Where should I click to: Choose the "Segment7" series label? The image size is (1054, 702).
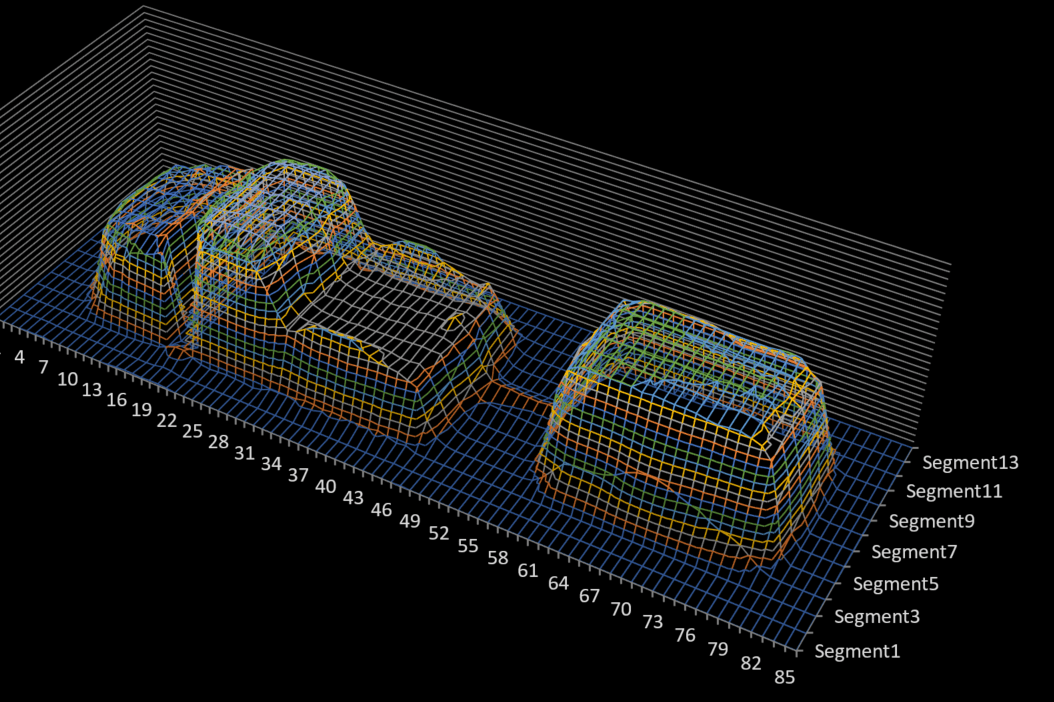click(x=914, y=551)
